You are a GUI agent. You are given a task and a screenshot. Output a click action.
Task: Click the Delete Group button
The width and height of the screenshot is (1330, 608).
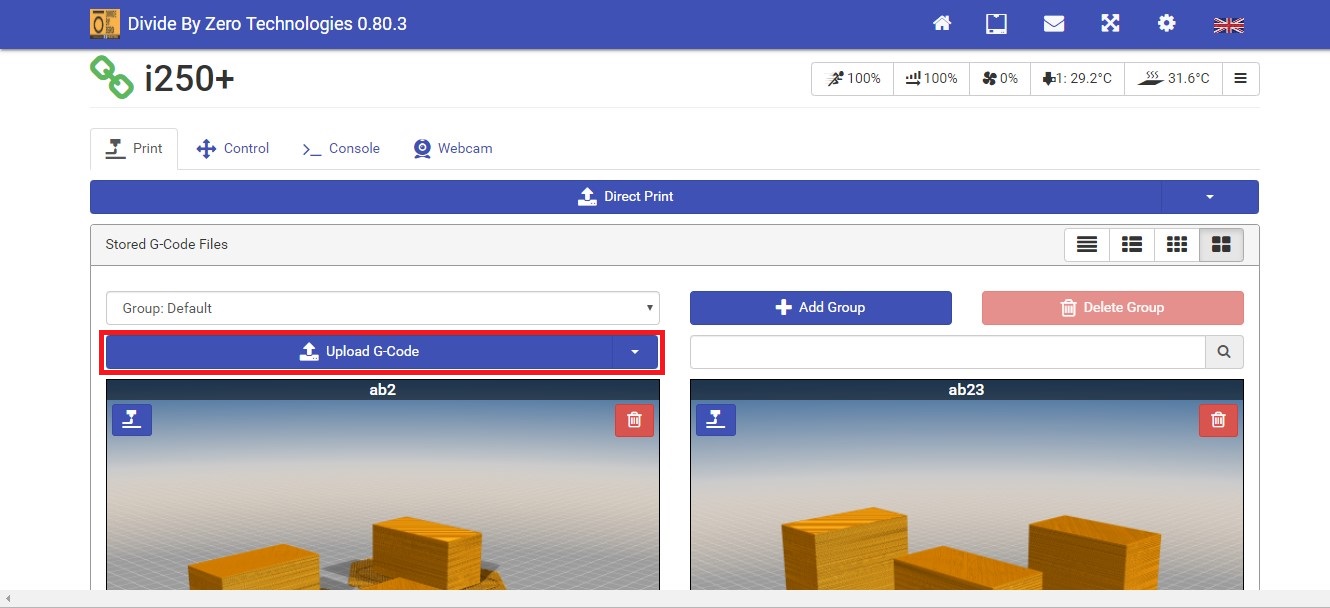[1113, 308]
